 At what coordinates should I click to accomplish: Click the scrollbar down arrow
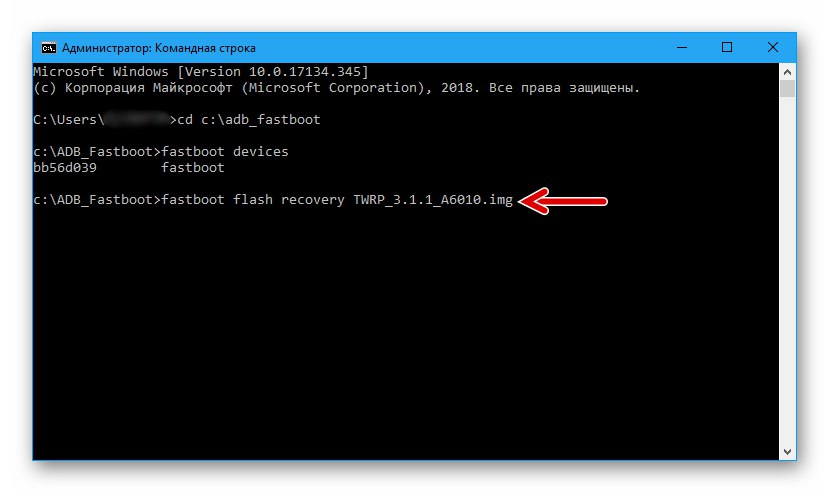788,451
